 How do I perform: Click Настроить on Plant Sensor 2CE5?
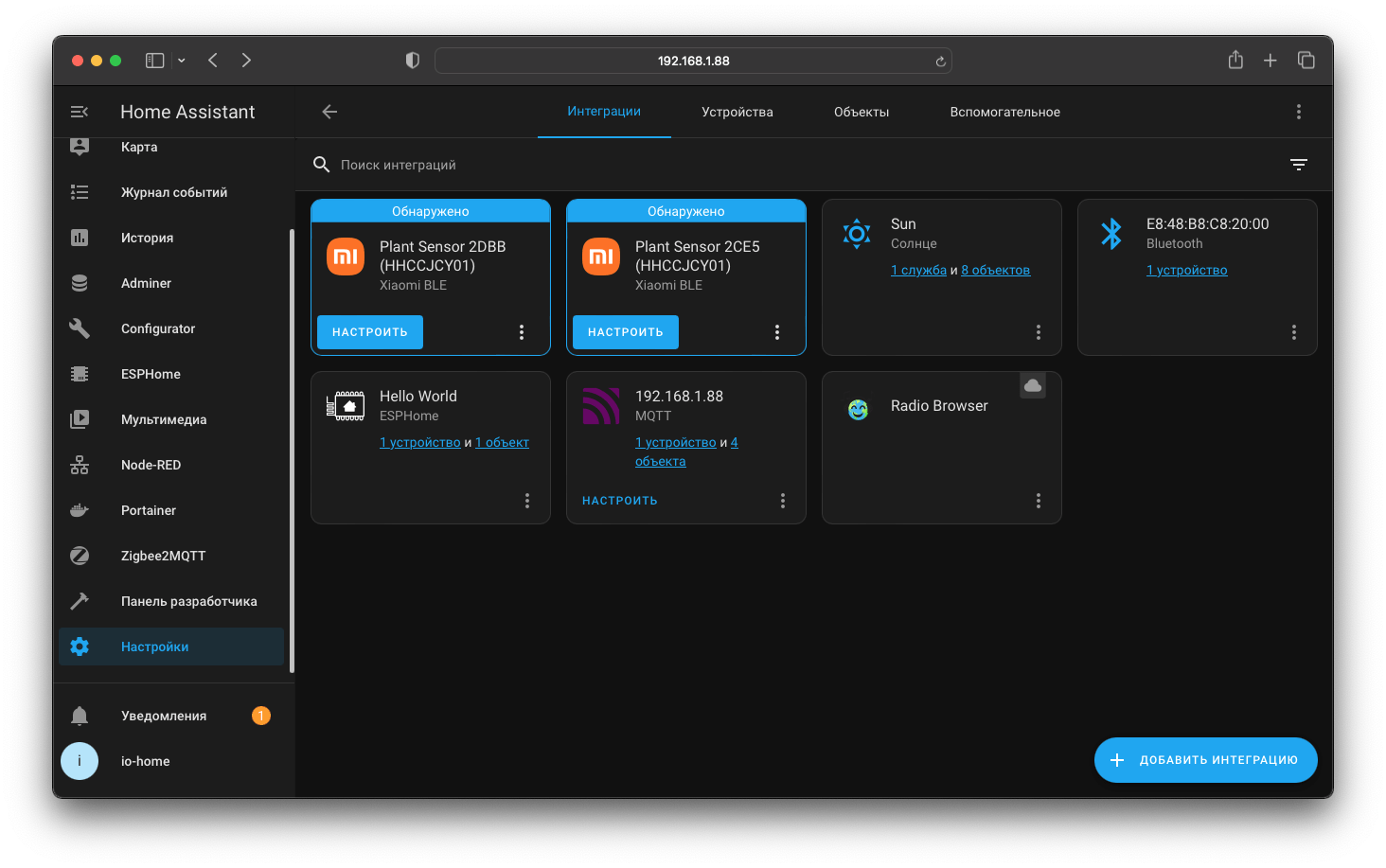tap(625, 332)
